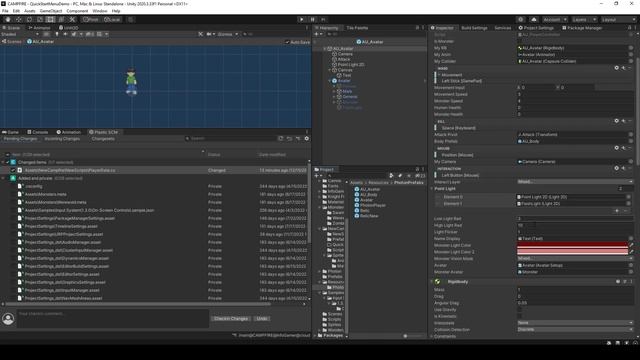Open the GameObject menu
This screenshot has width=640, height=360.
51,11
